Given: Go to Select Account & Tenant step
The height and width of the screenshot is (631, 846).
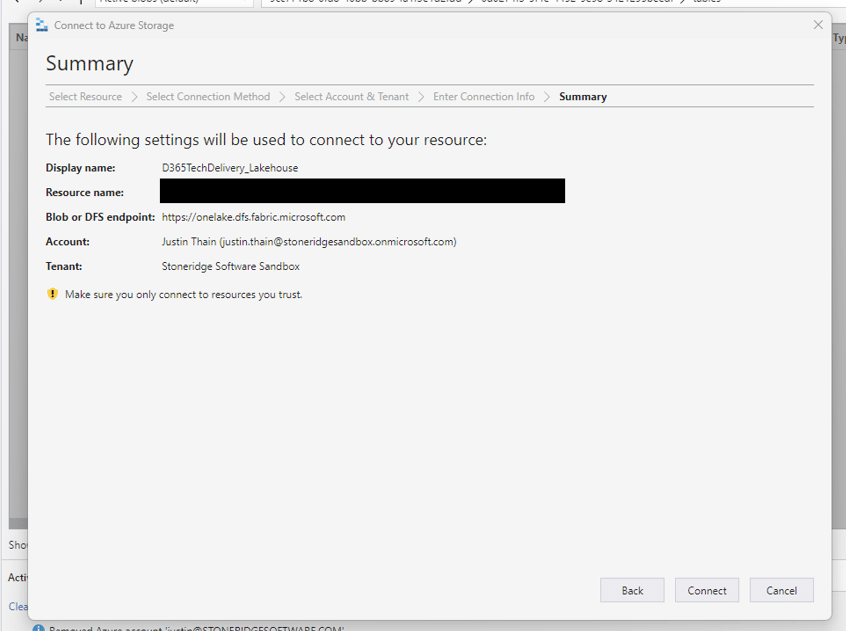Looking at the screenshot, I should 351,97.
